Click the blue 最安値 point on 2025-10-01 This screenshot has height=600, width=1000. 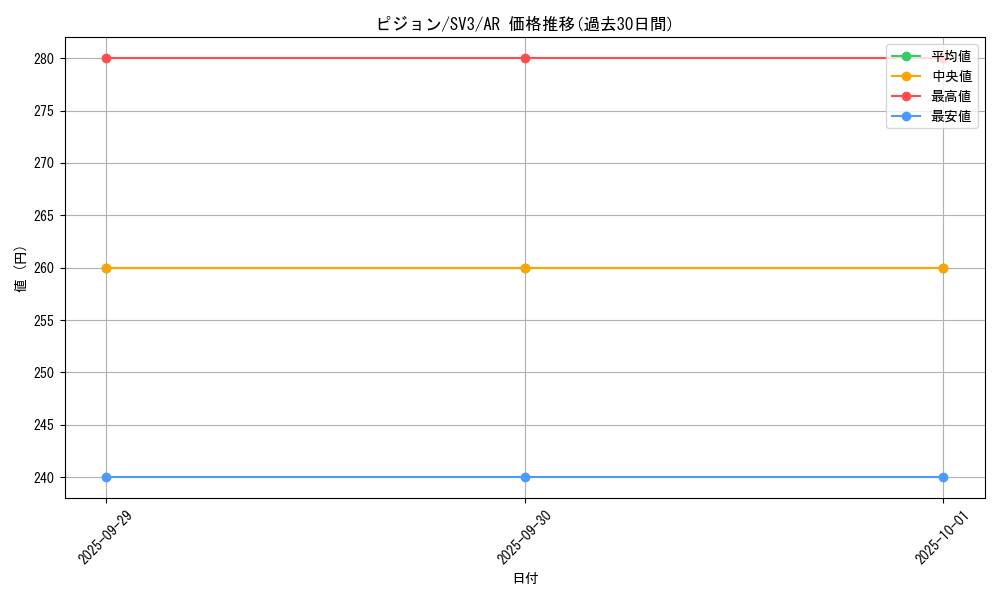tap(943, 477)
